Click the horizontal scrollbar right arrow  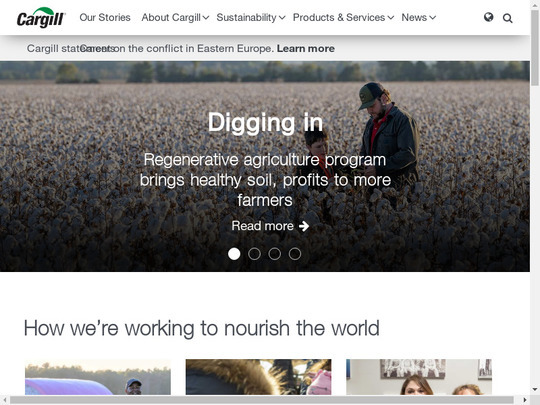point(525,400)
